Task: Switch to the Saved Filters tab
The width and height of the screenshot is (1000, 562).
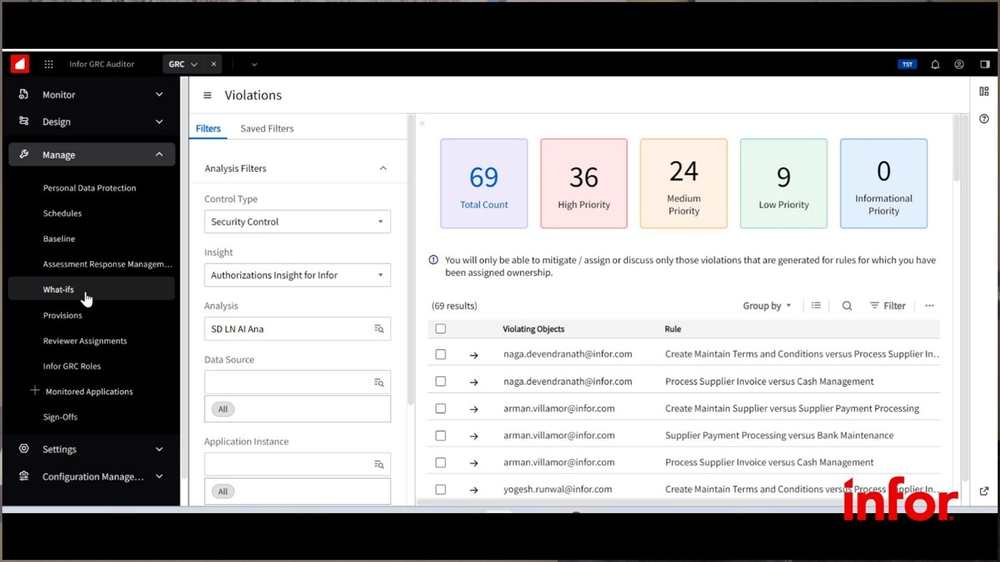Action: (267, 128)
